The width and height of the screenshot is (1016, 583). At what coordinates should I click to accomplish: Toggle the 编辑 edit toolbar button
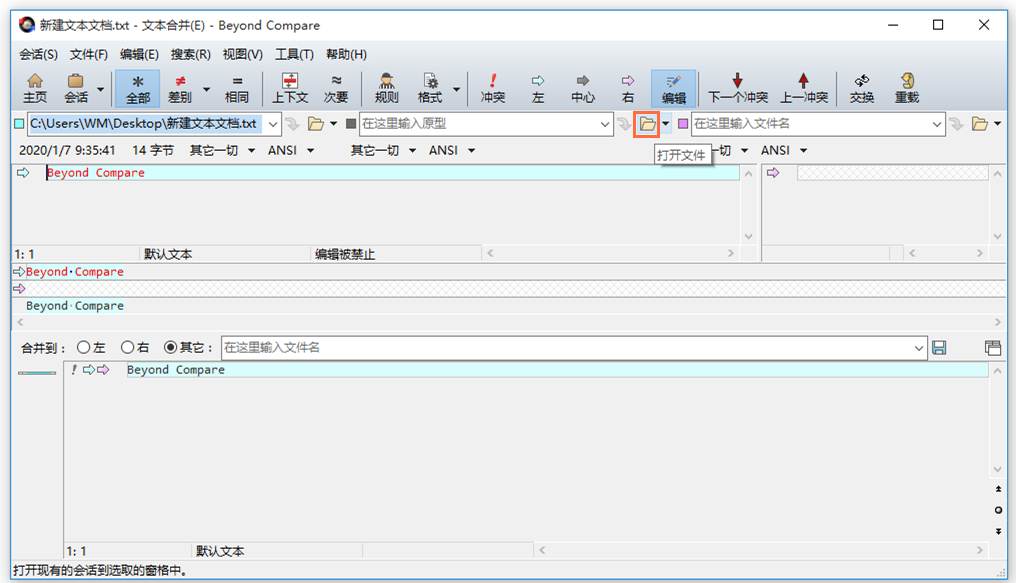point(673,88)
